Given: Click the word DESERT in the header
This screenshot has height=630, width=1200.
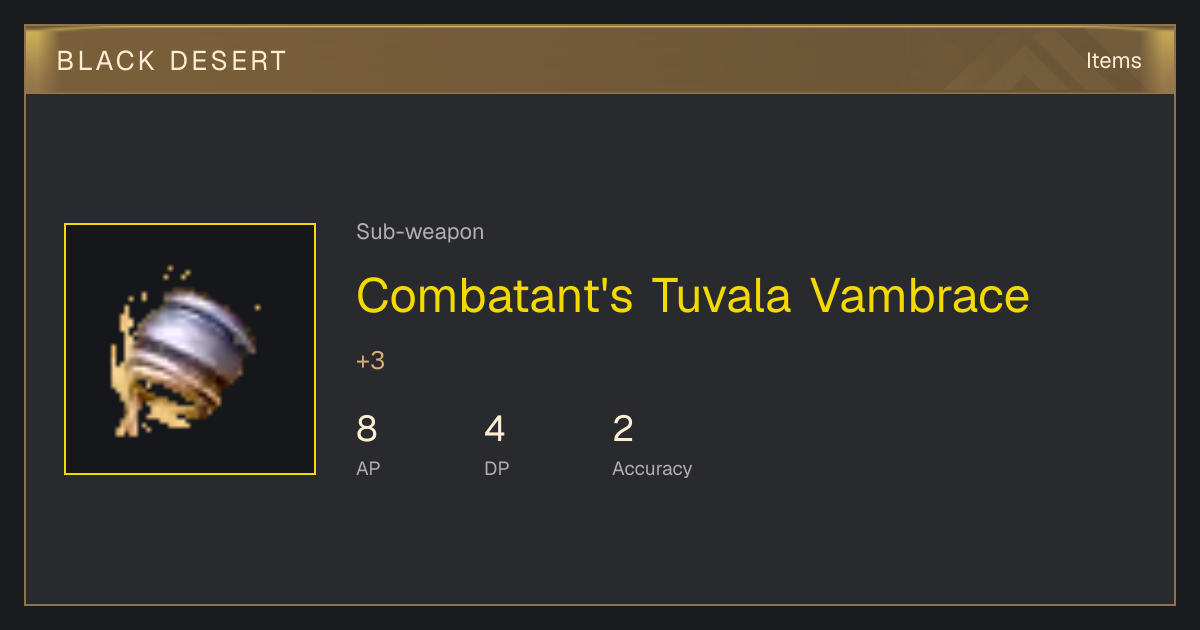Looking at the screenshot, I should (x=229, y=61).
